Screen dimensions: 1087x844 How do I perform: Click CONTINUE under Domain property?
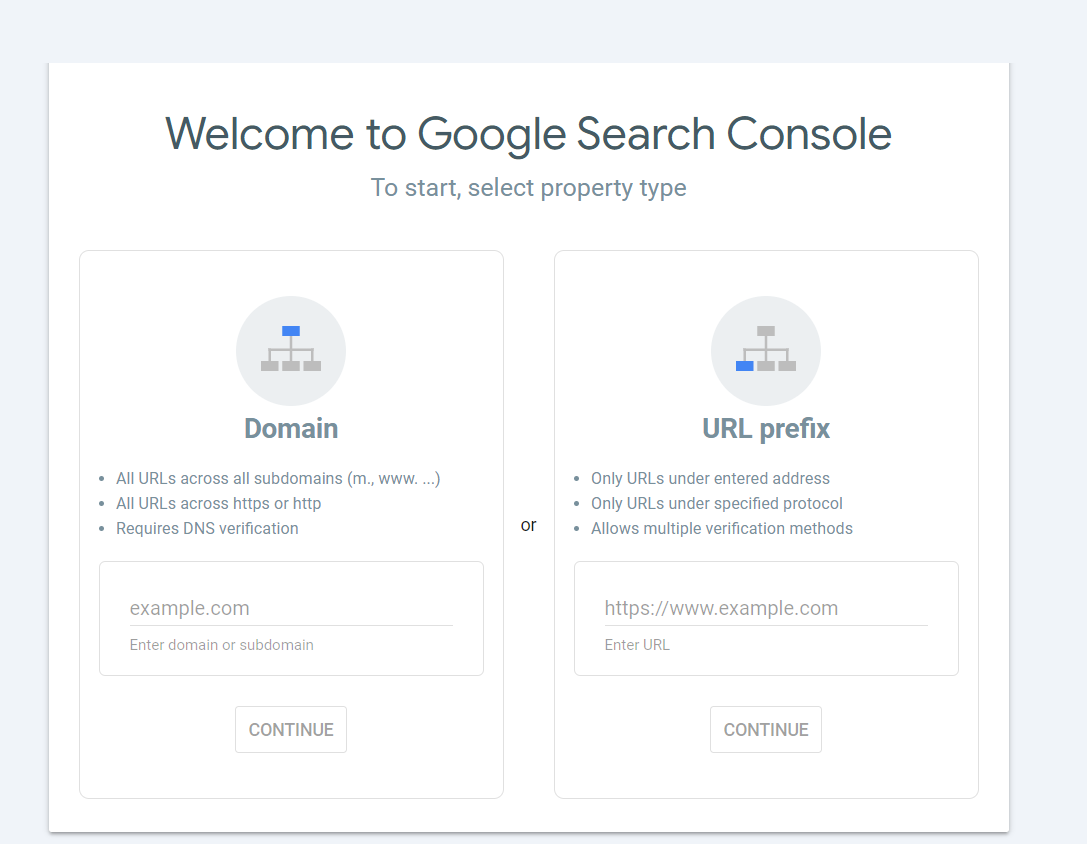(x=291, y=730)
